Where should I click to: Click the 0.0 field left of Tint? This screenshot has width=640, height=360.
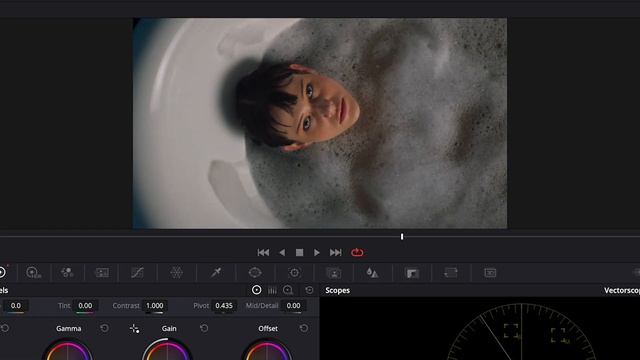pos(16,306)
